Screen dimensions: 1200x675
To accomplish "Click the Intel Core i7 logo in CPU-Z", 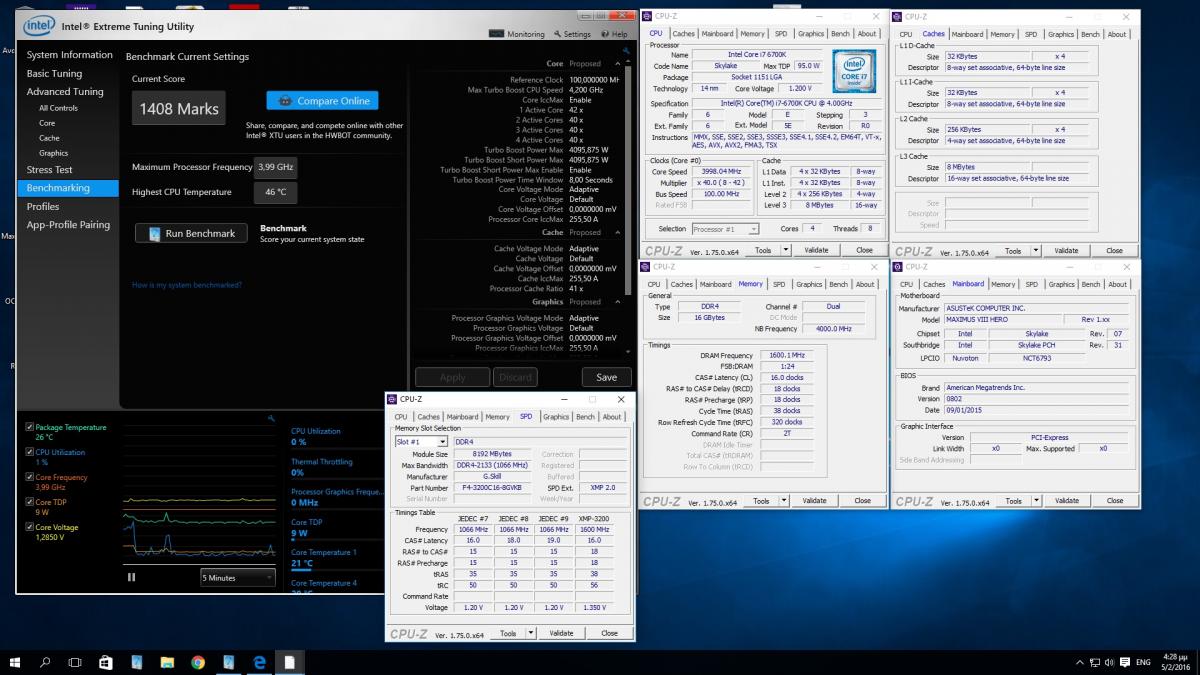I will 854,70.
